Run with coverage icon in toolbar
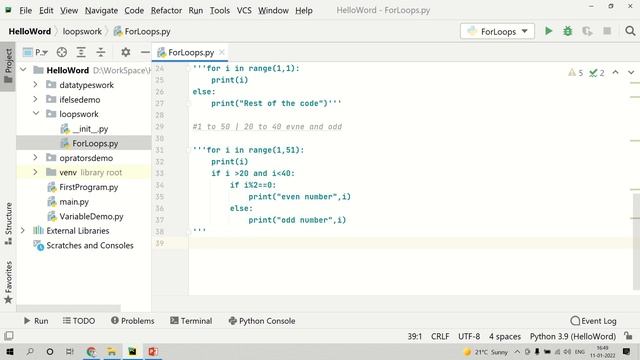 tap(587, 31)
